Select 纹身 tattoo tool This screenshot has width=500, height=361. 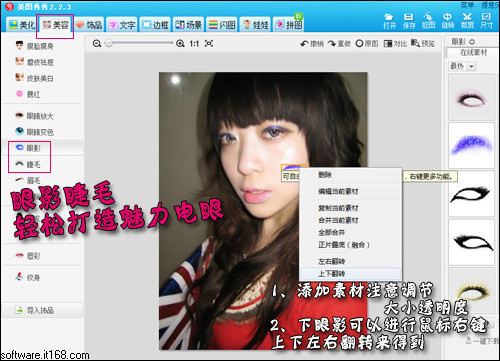[x=28, y=277]
